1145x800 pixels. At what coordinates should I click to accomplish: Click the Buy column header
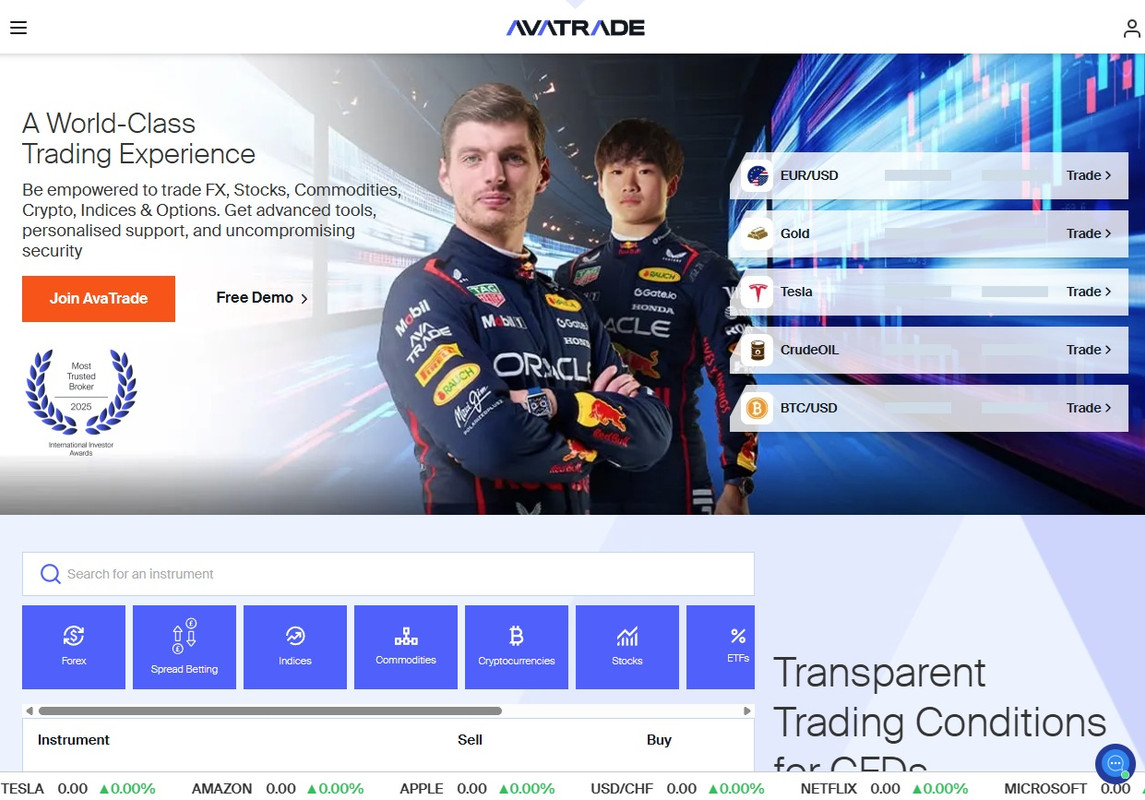point(659,740)
